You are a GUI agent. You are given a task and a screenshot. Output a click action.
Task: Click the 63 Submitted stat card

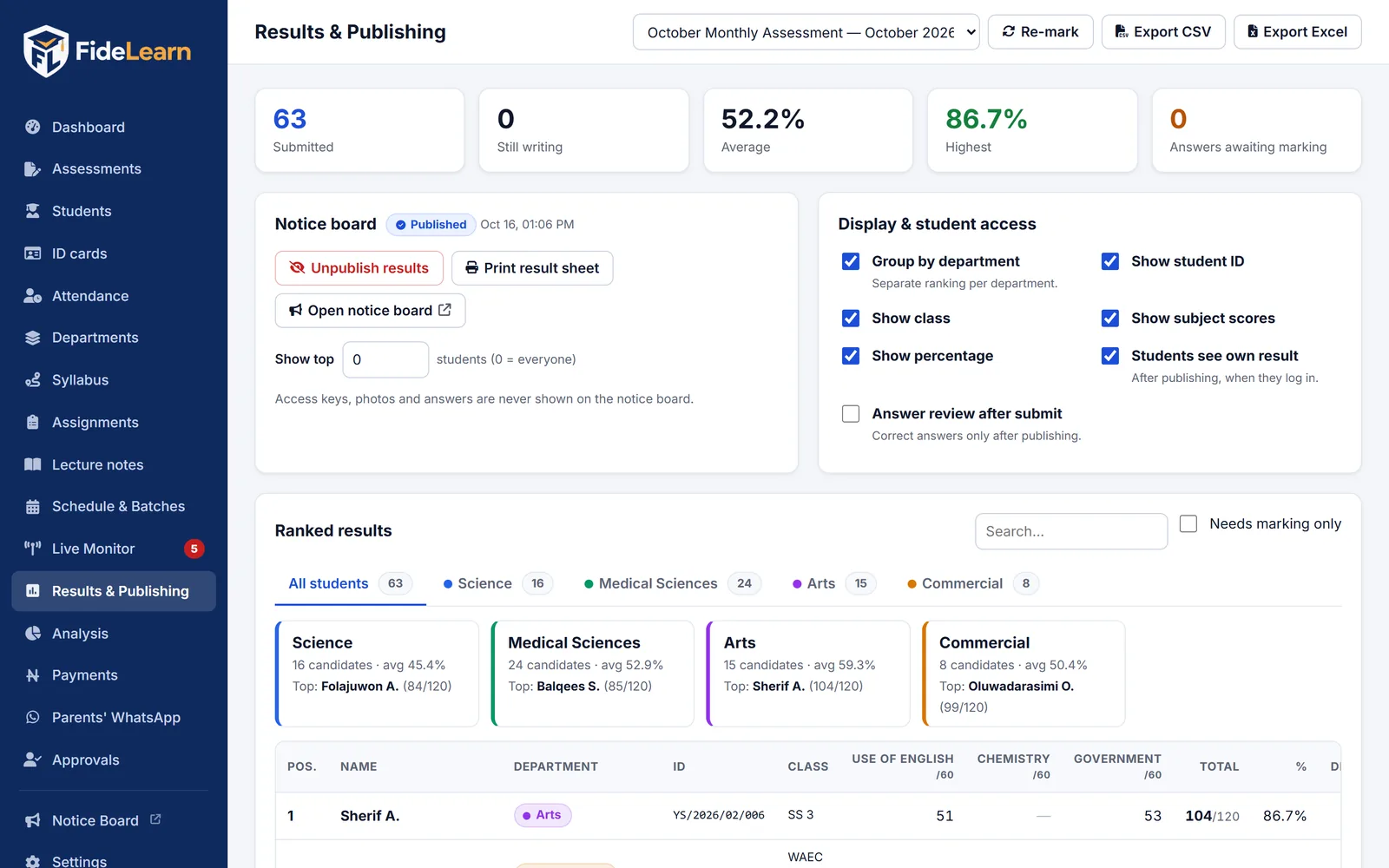(x=359, y=130)
